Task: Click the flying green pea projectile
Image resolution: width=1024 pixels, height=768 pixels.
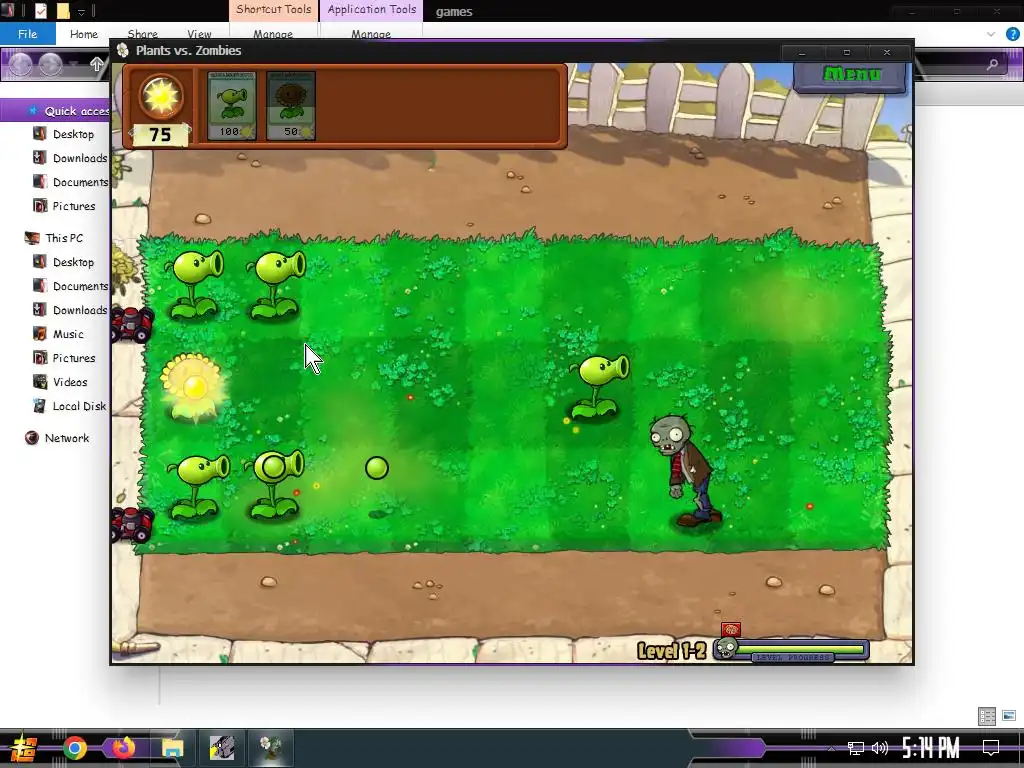Action: [x=377, y=468]
